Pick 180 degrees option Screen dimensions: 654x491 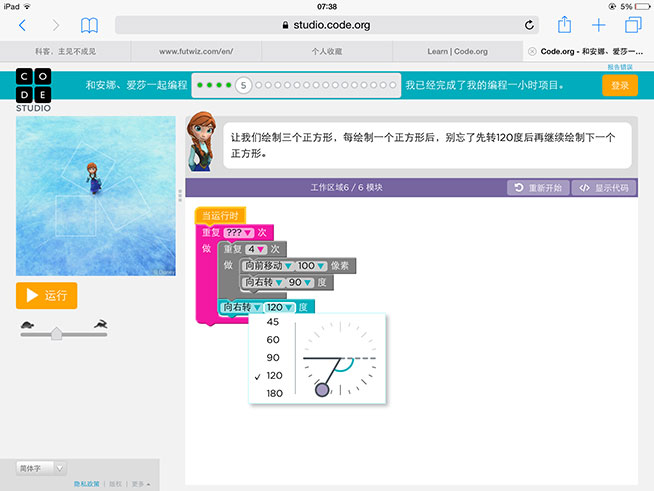click(273, 393)
